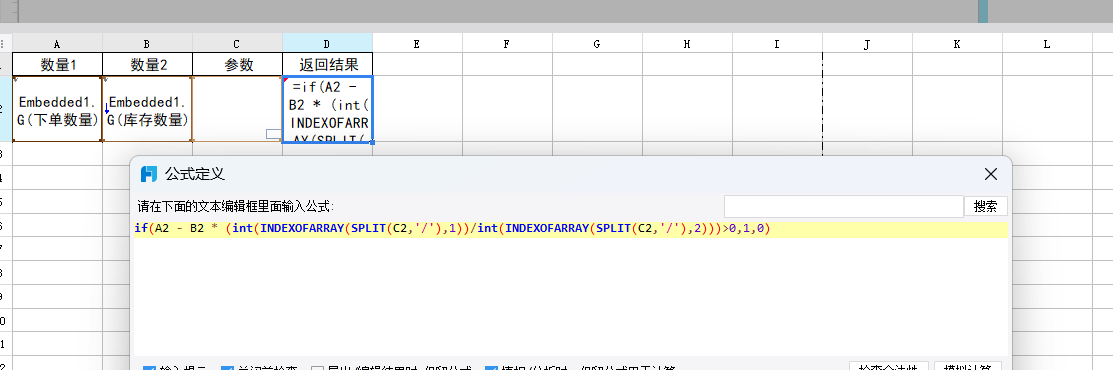Select column K header
The image size is (1113, 370).
(958, 43)
